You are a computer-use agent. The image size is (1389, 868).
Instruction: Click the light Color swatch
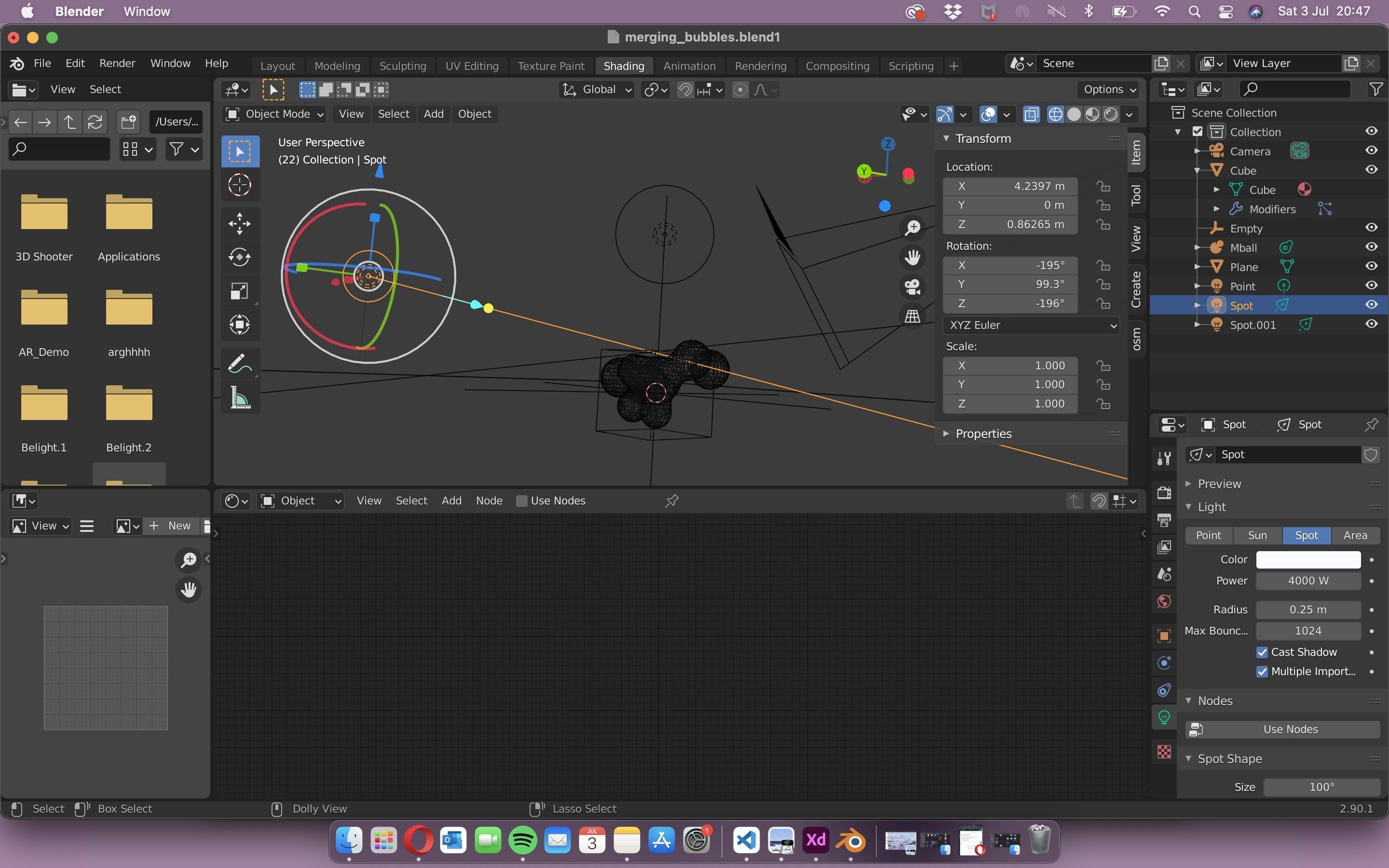coord(1308,559)
